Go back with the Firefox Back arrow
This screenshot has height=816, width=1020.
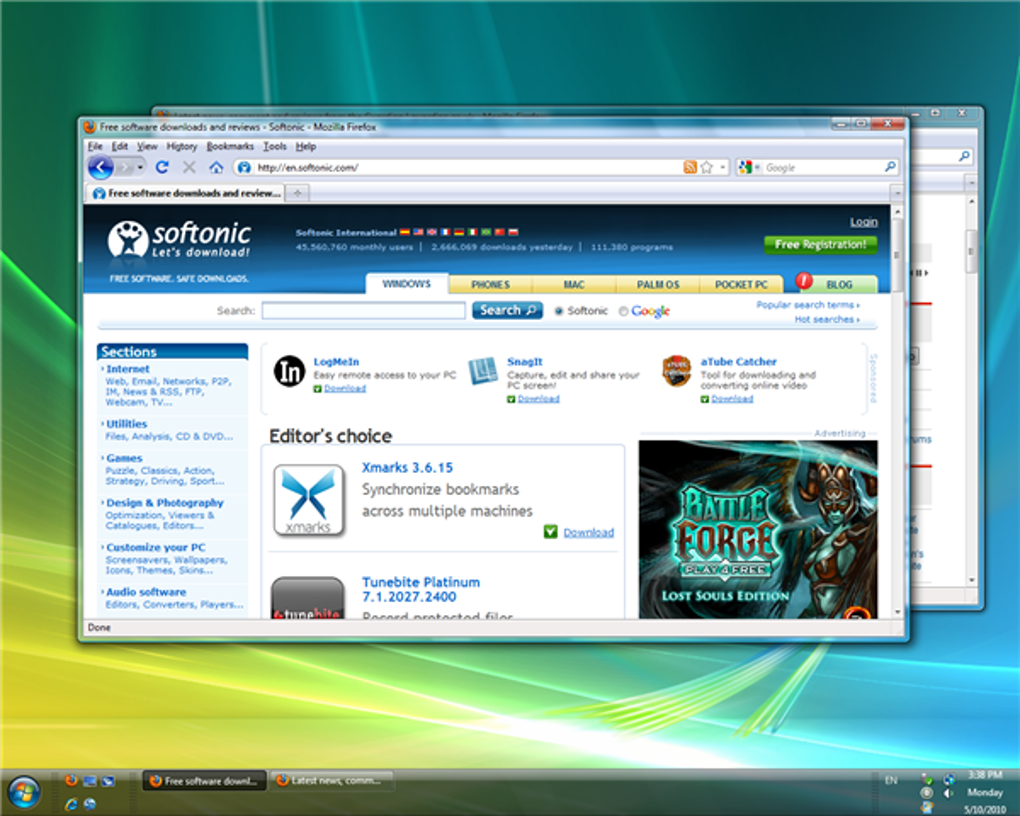(100, 167)
